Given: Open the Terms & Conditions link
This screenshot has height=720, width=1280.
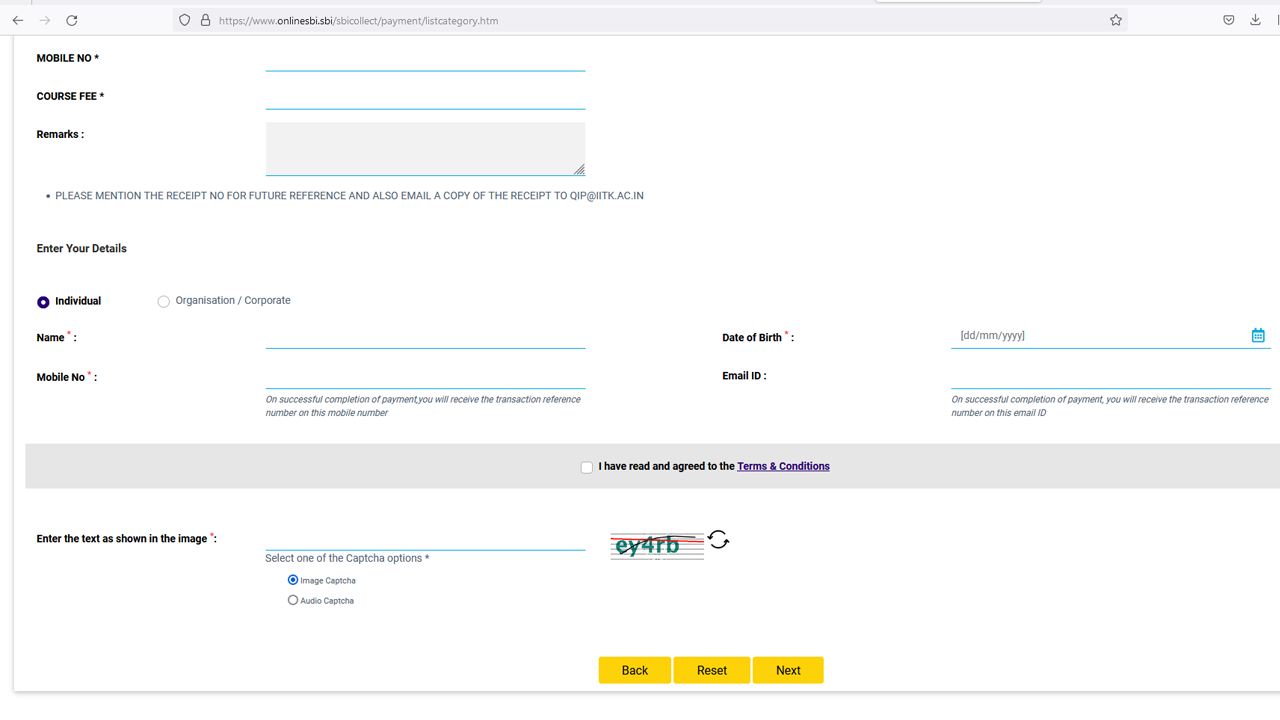Looking at the screenshot, I should coord(783,466).
